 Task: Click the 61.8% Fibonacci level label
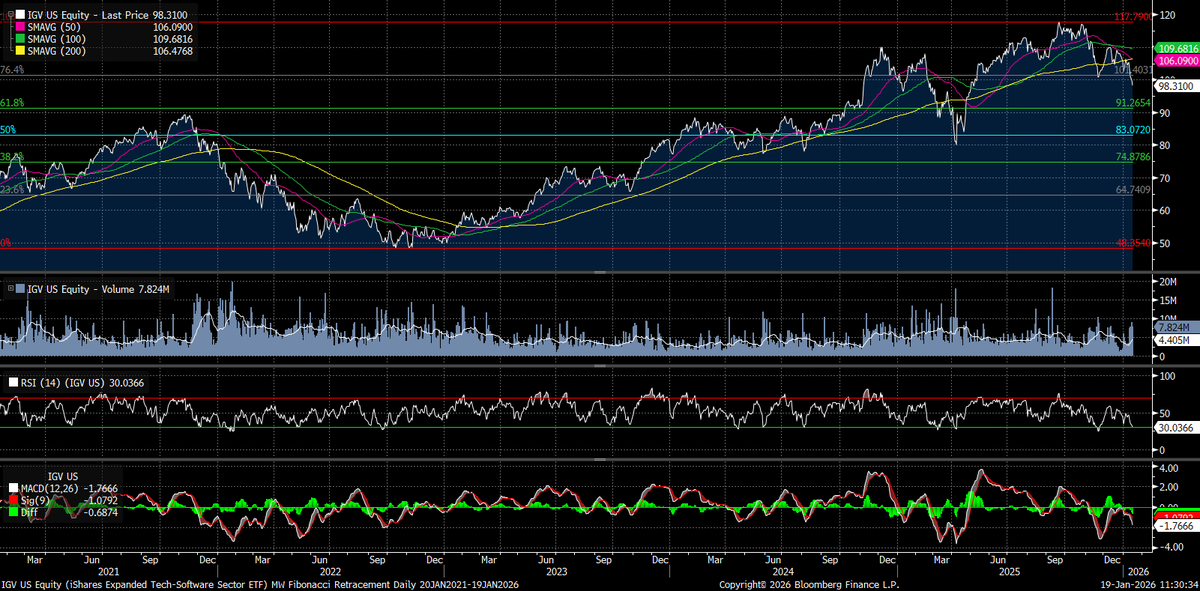click(x=13, y=103)
